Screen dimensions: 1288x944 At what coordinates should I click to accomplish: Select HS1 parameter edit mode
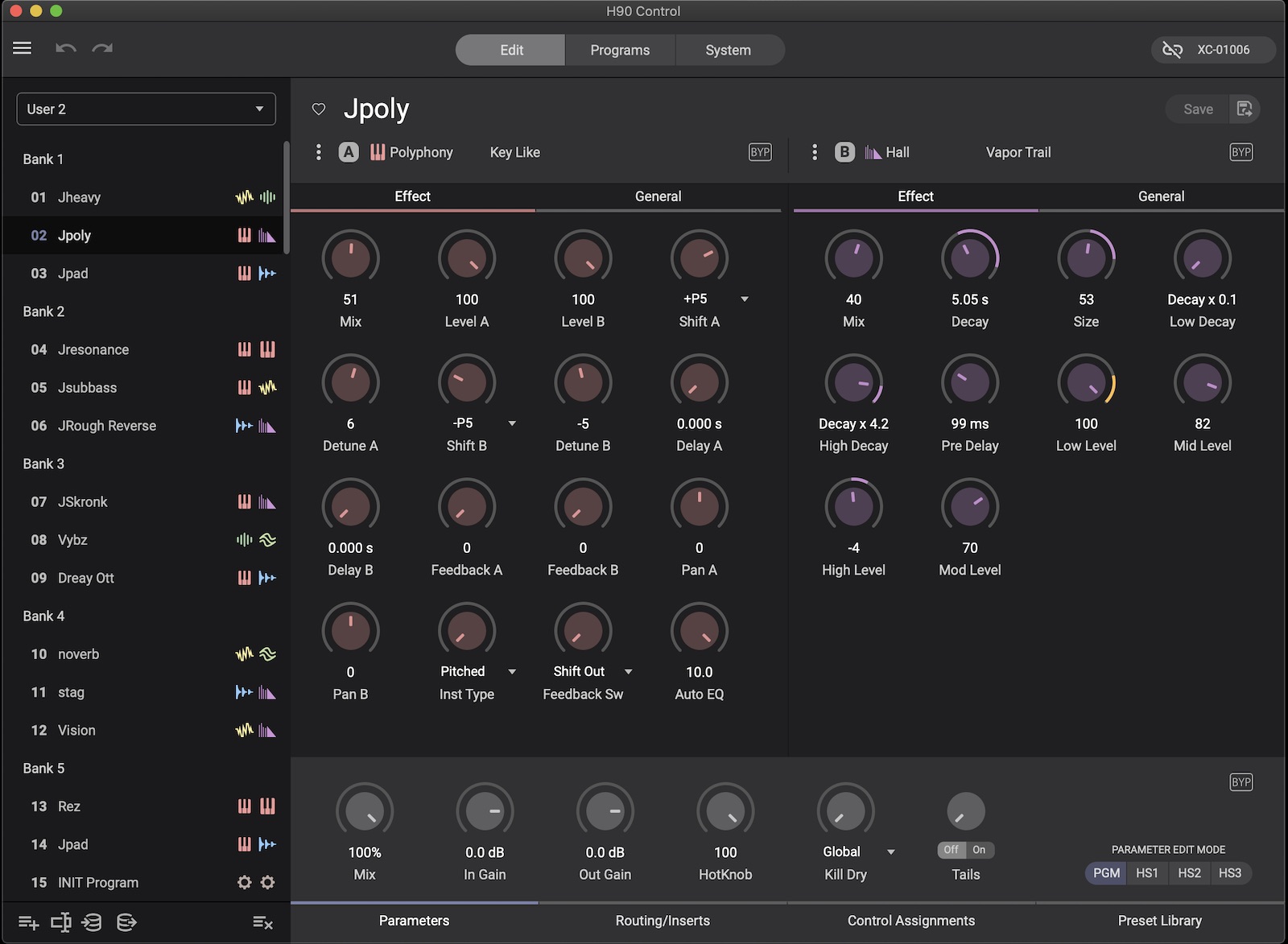coord(1146,873)
